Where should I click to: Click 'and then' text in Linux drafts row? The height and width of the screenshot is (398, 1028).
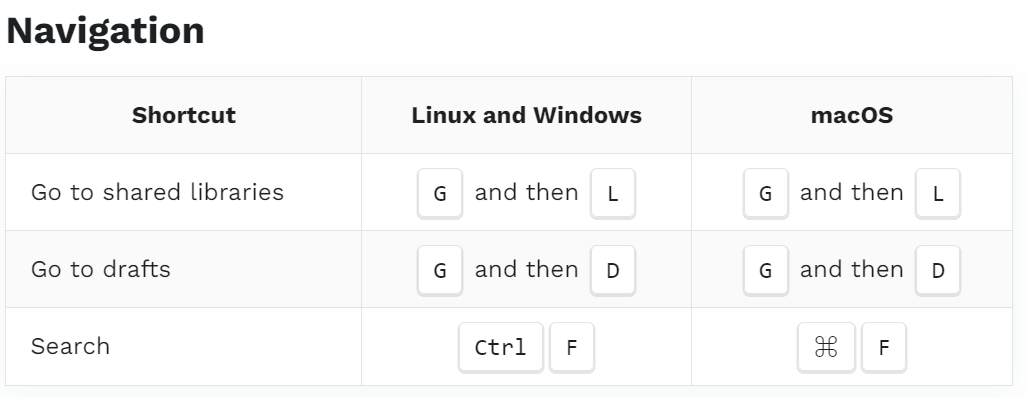[x=526, y=269]
